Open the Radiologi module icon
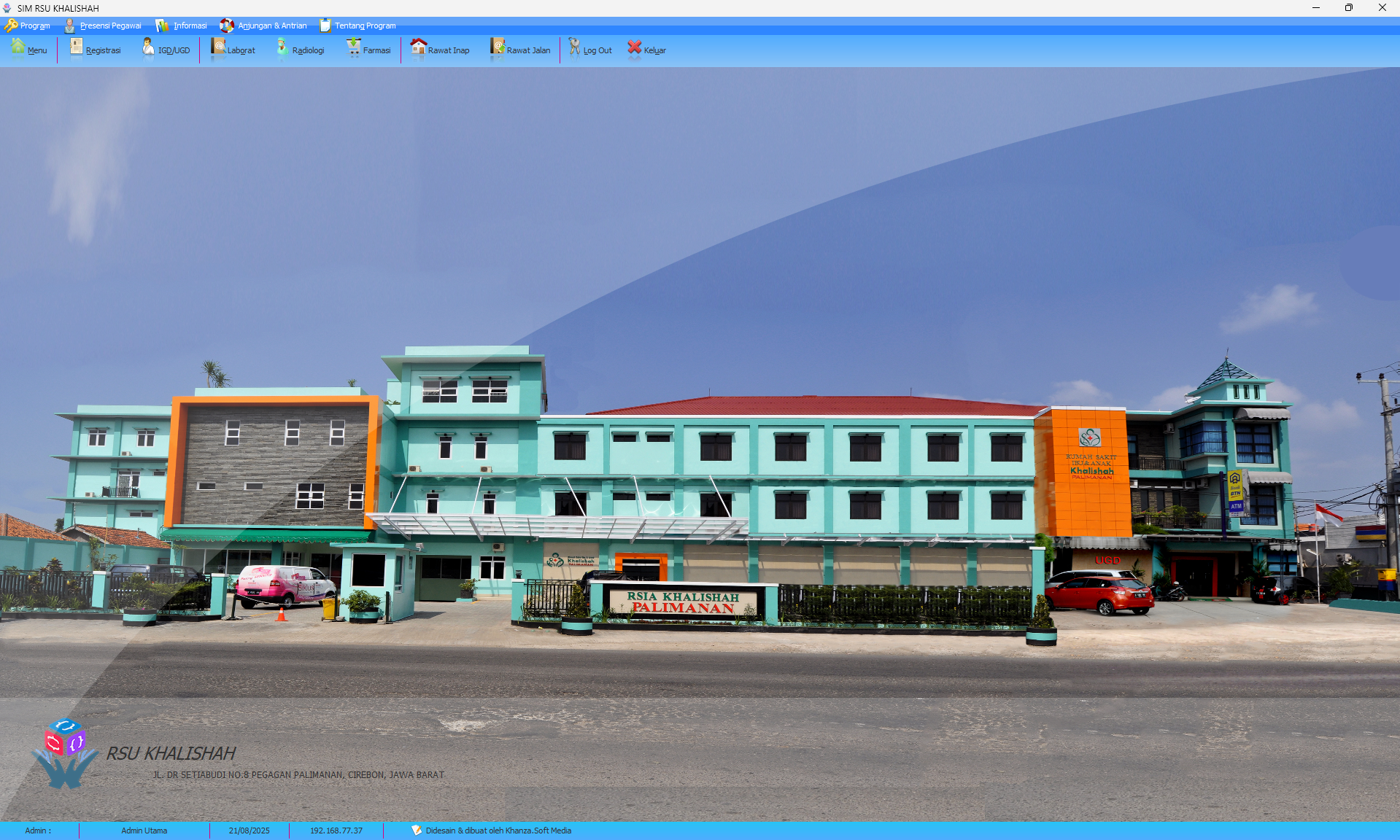The height and width of the screenshot is (840, 1400). 282,47
